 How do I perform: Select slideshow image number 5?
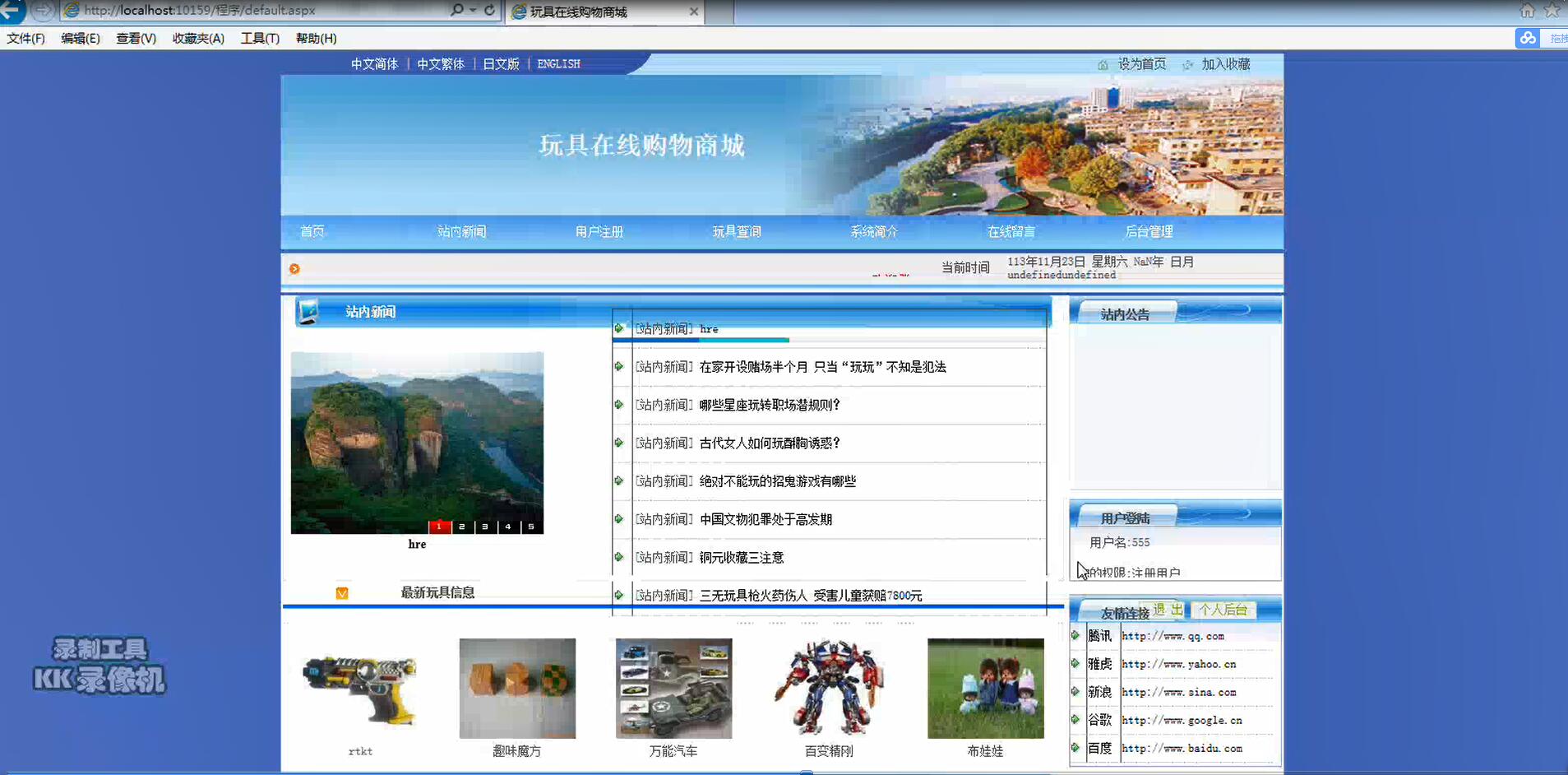click(531, 527)
